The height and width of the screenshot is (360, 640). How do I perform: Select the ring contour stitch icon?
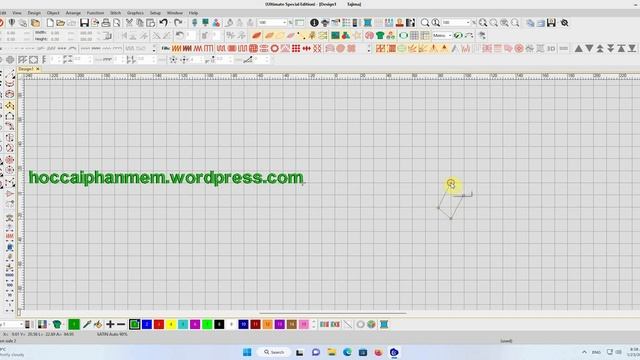click(x=275, y=49)
